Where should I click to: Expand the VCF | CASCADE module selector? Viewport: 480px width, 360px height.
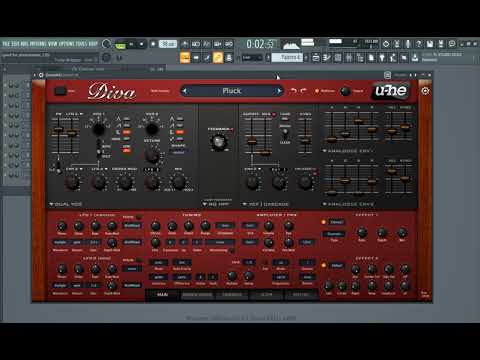tap(266, 204)
